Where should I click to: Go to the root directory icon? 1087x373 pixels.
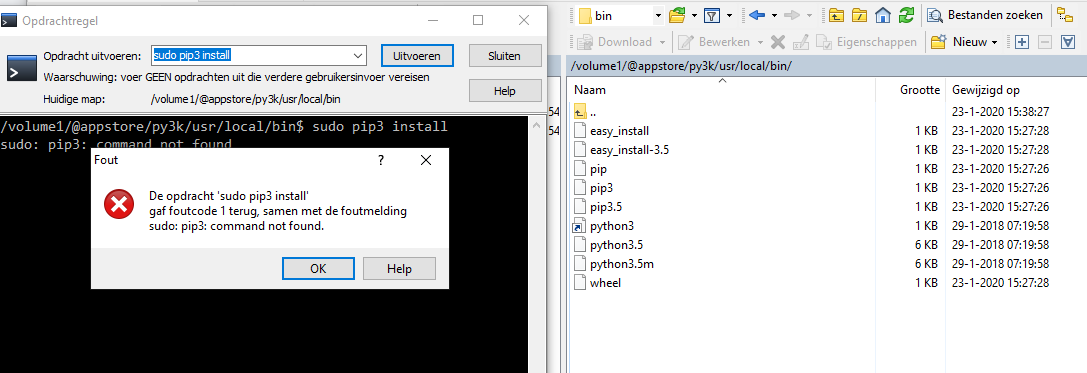tap(860, 15)
